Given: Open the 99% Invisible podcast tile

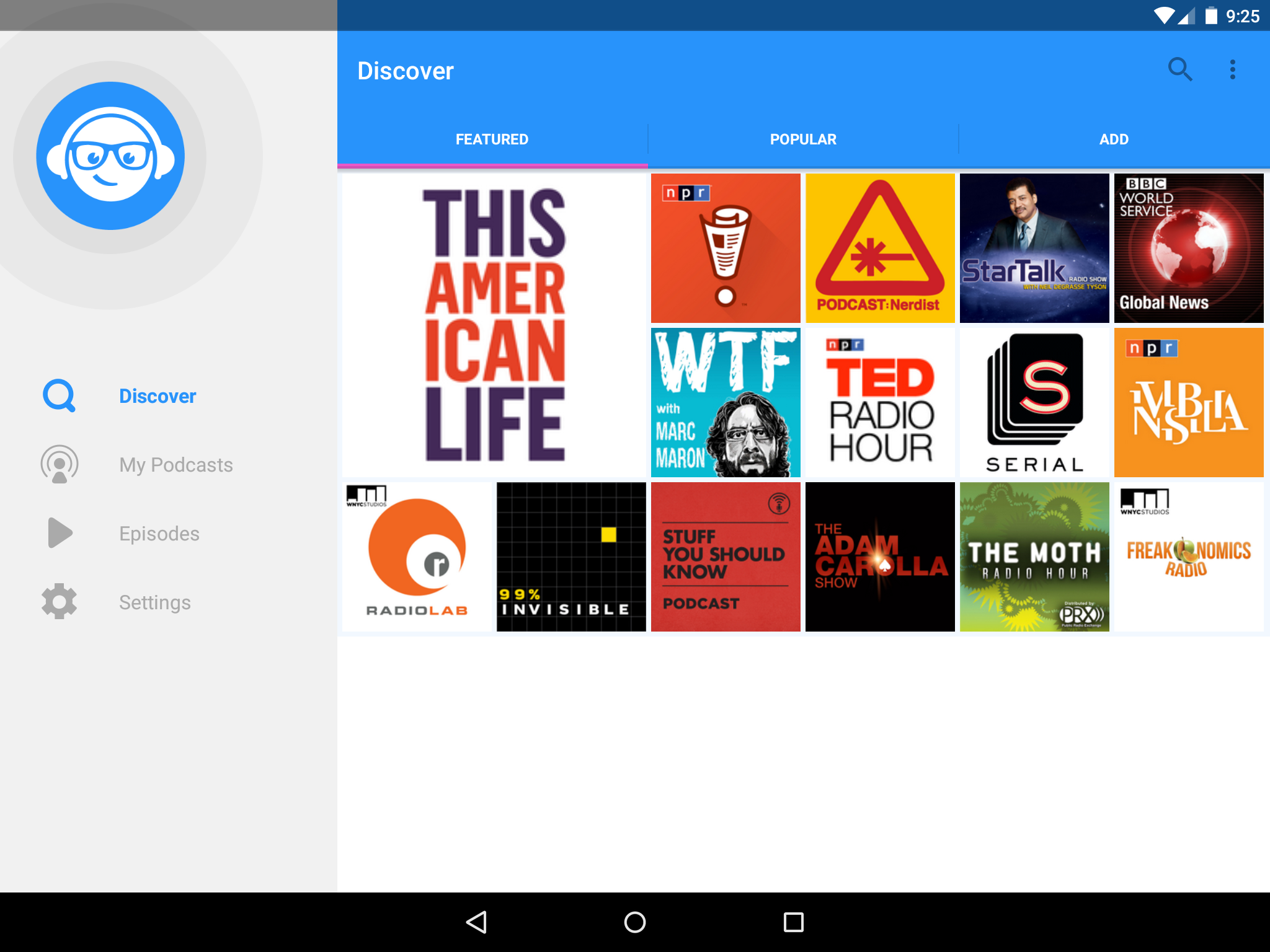Looking at the screenshot, I should click(571, 557).
